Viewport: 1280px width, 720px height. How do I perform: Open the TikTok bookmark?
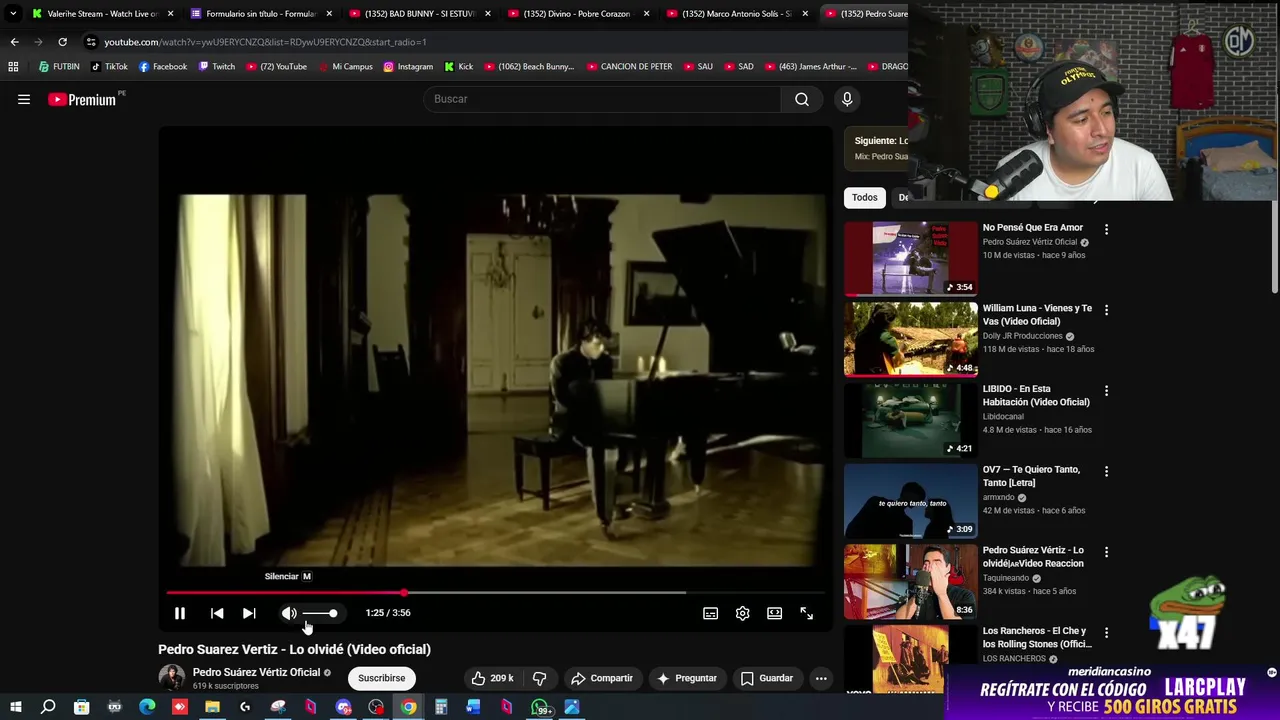[x=109, y=67]
